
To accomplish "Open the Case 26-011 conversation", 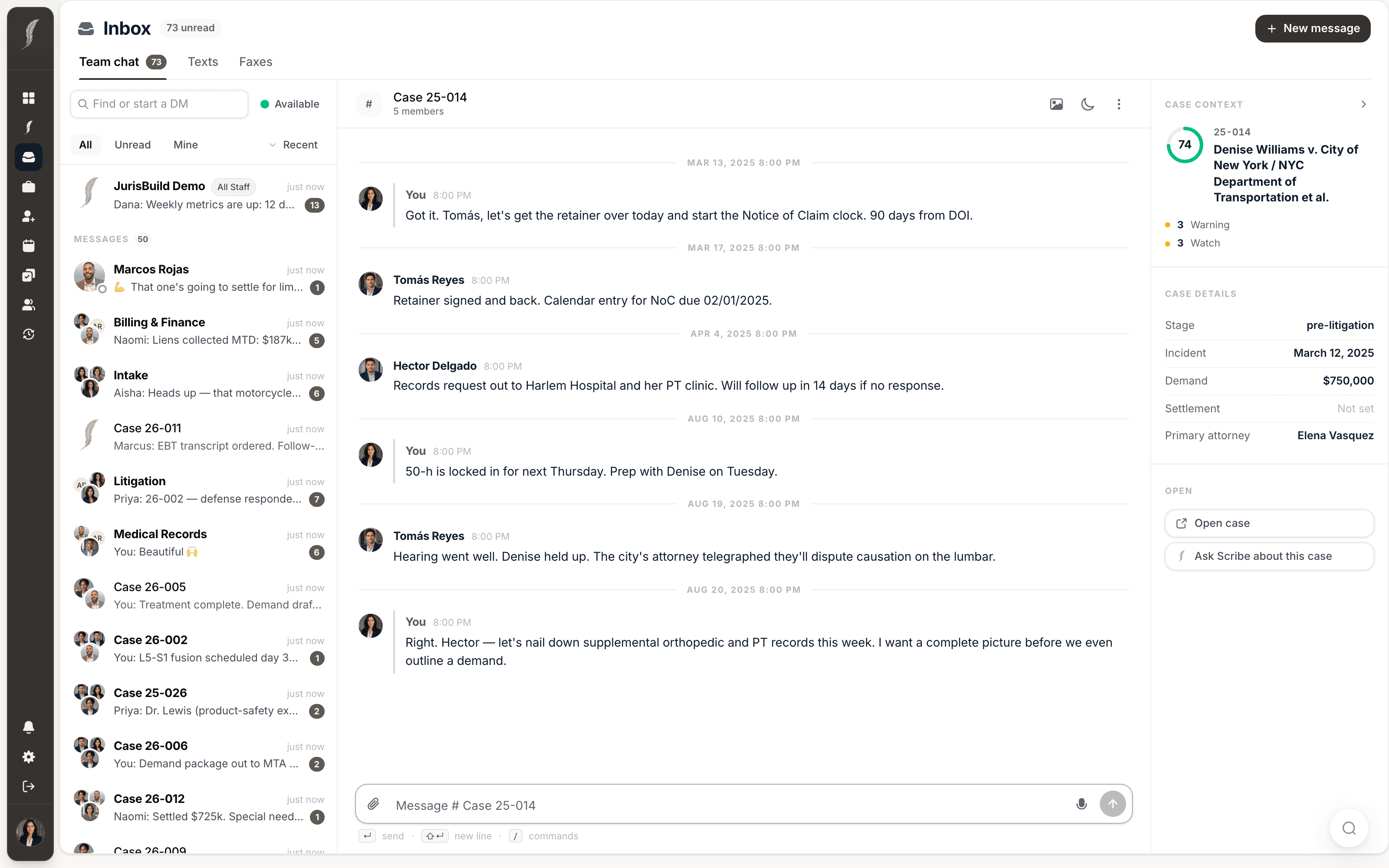I will (199, 437).
